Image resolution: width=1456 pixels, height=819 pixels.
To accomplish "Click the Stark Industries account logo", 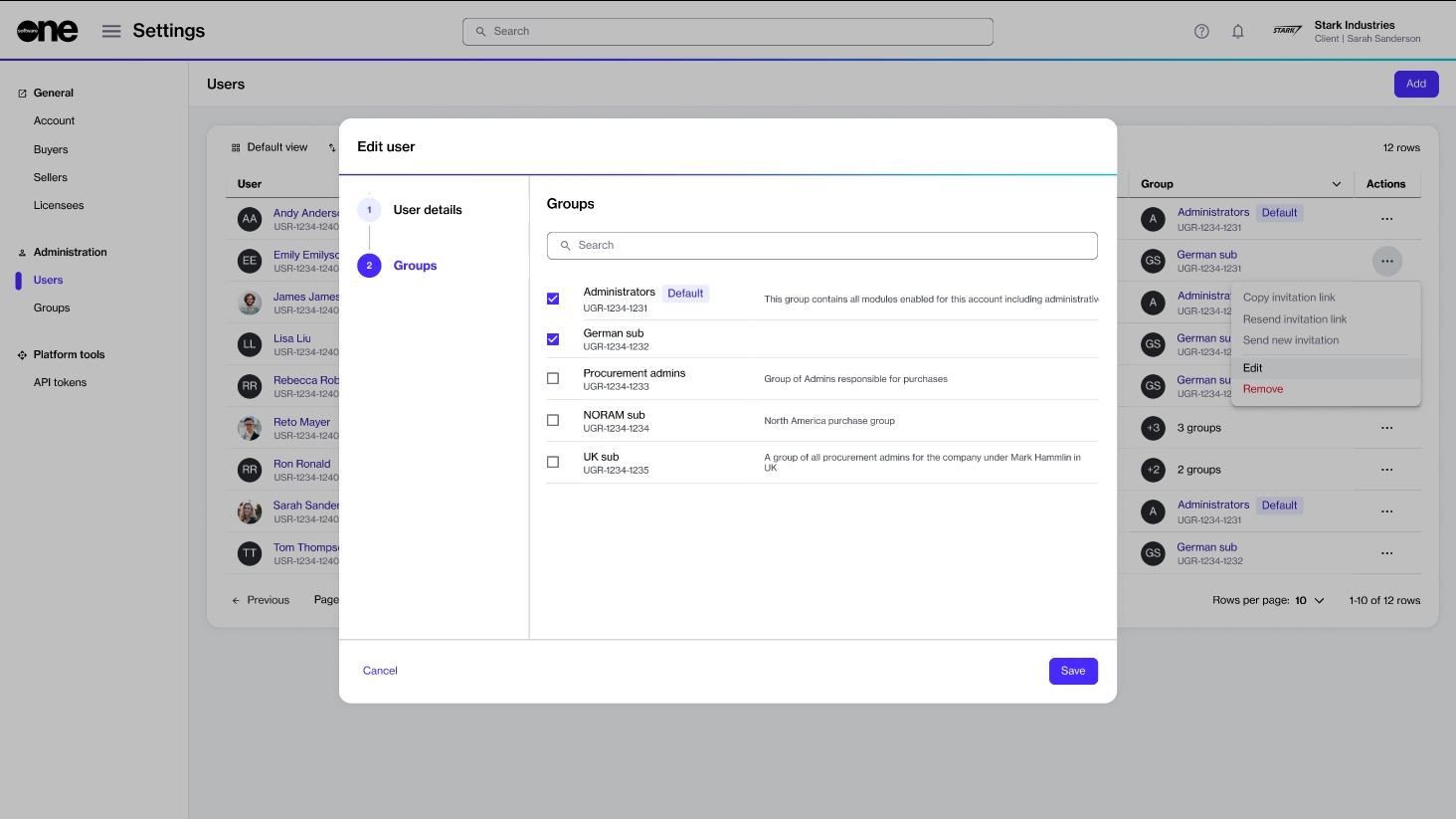I will pyautogui.click(x=1287, y=31).
